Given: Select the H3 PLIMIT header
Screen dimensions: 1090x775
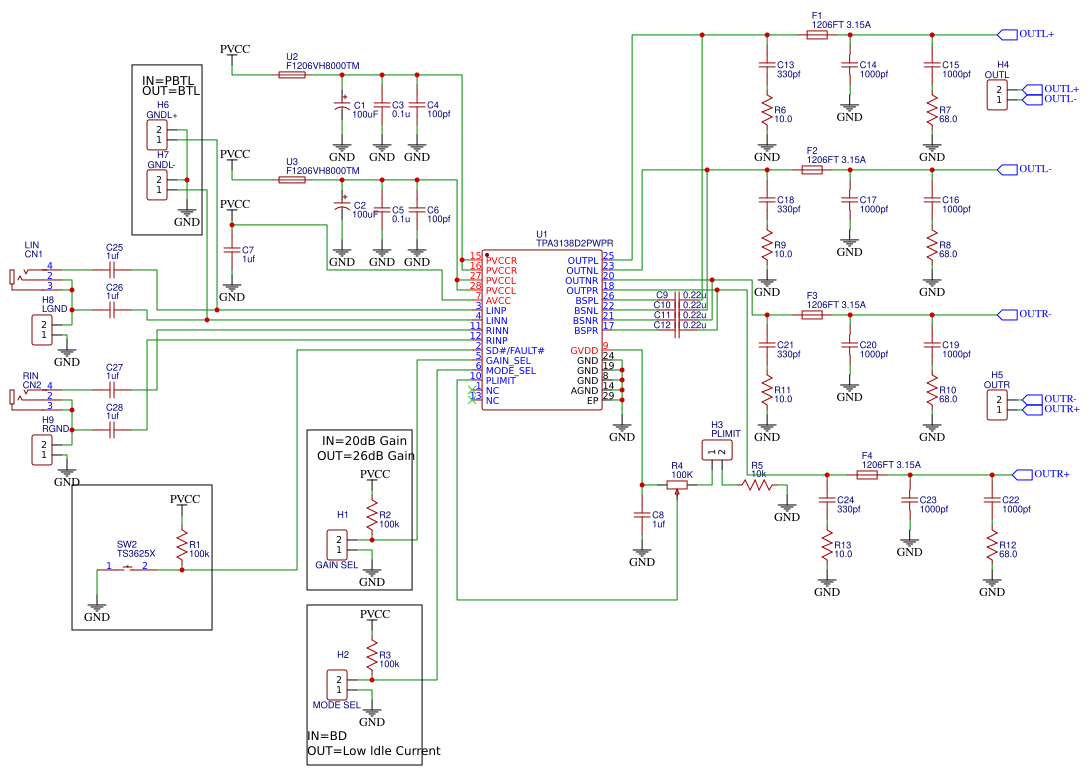Looking at the screenshot, I should pos(718,453).
